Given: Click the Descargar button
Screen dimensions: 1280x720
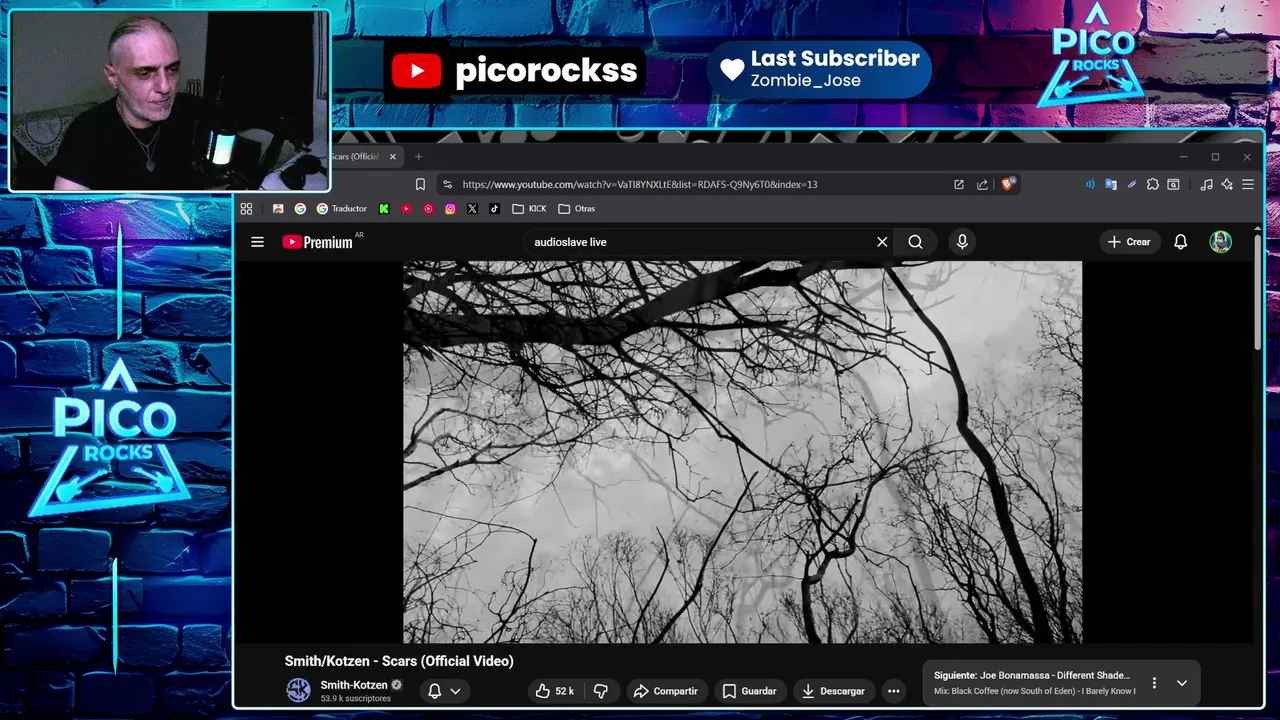Looking at the screenshot, I should (833, 691).
